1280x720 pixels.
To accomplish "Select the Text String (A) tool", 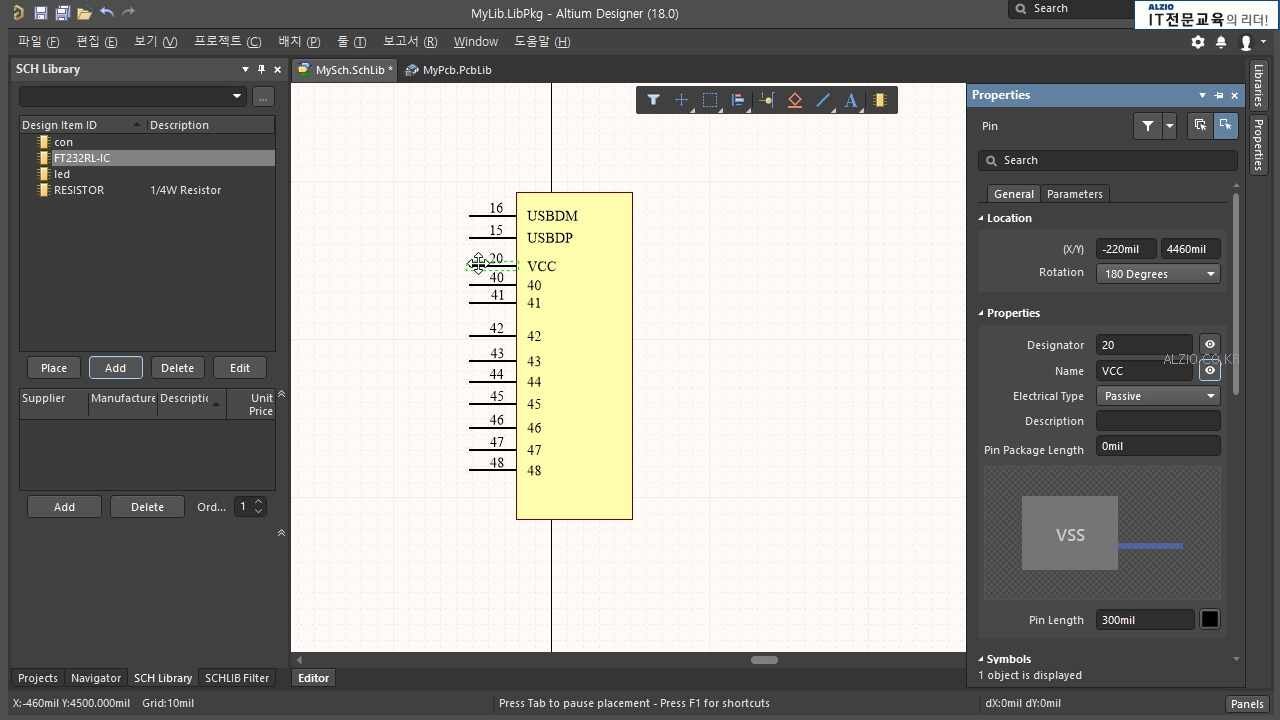I will (851, 100).
